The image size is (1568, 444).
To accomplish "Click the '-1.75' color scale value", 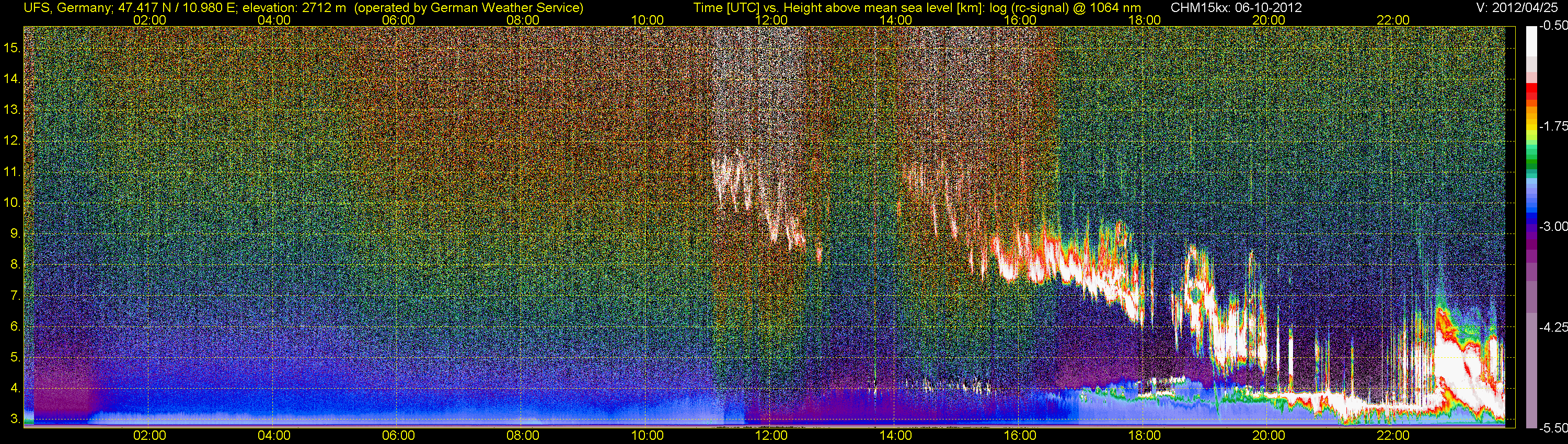I will [1553, 126].
